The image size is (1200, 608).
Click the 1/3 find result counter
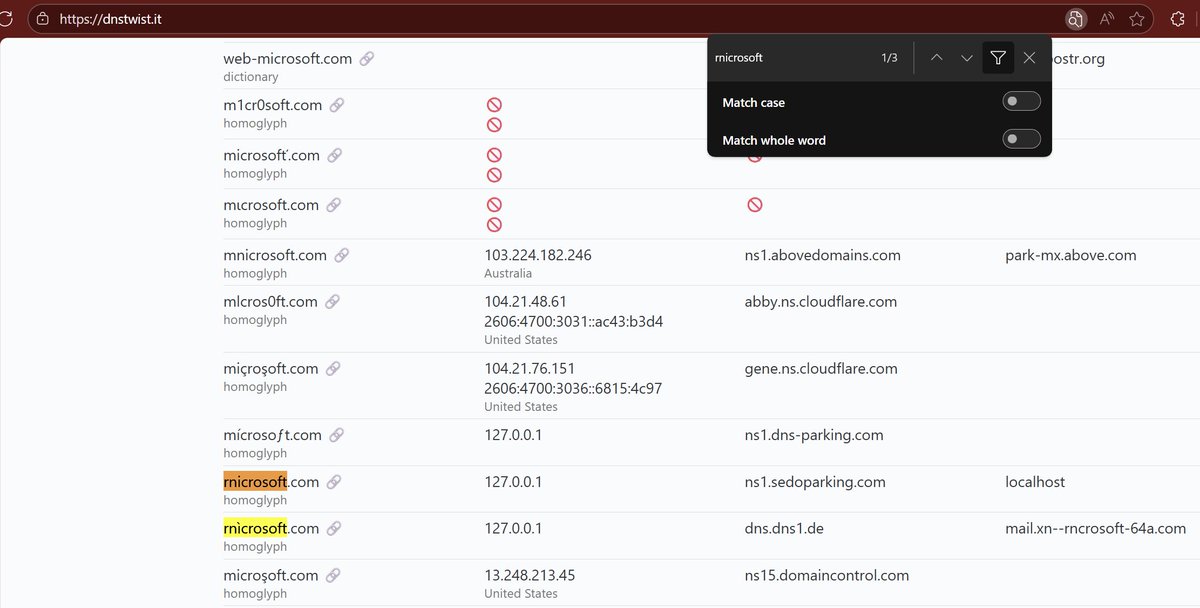tap(889, 58)
